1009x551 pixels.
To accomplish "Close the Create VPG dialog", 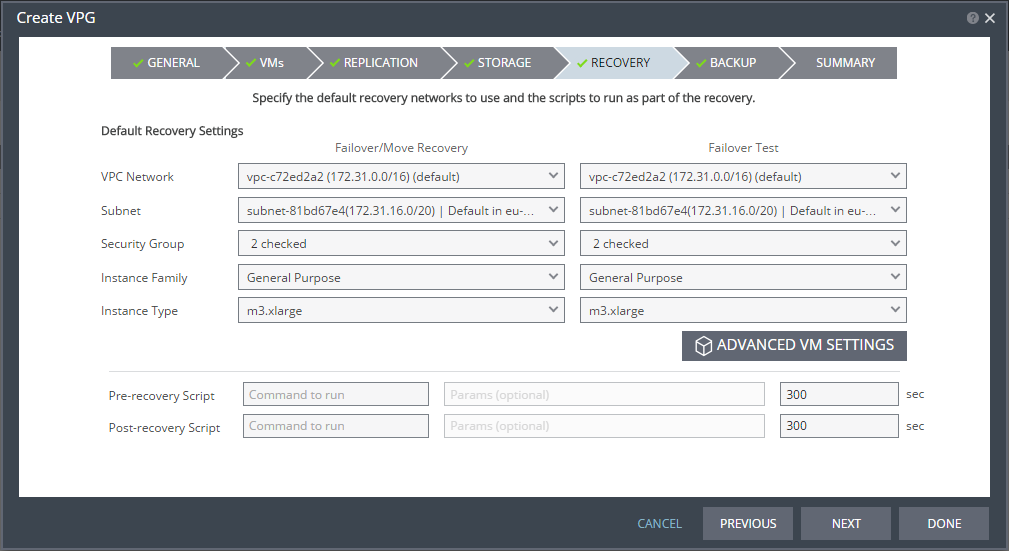I will 990,18.
